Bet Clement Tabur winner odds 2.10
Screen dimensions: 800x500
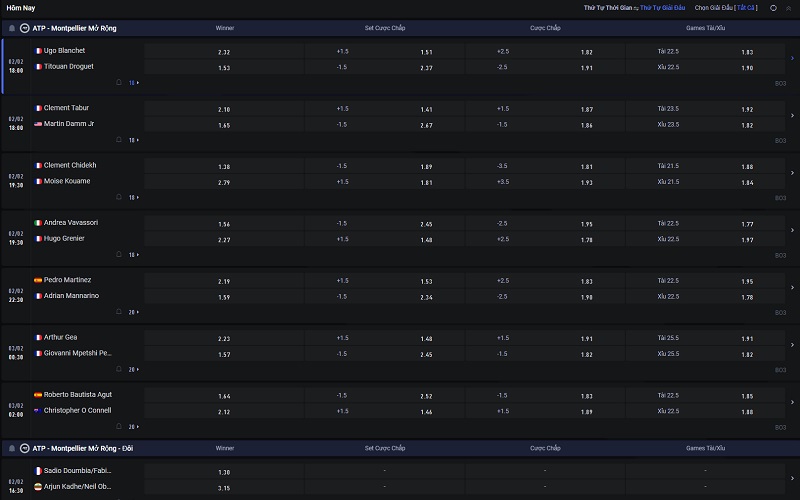(x=224, y=109)
